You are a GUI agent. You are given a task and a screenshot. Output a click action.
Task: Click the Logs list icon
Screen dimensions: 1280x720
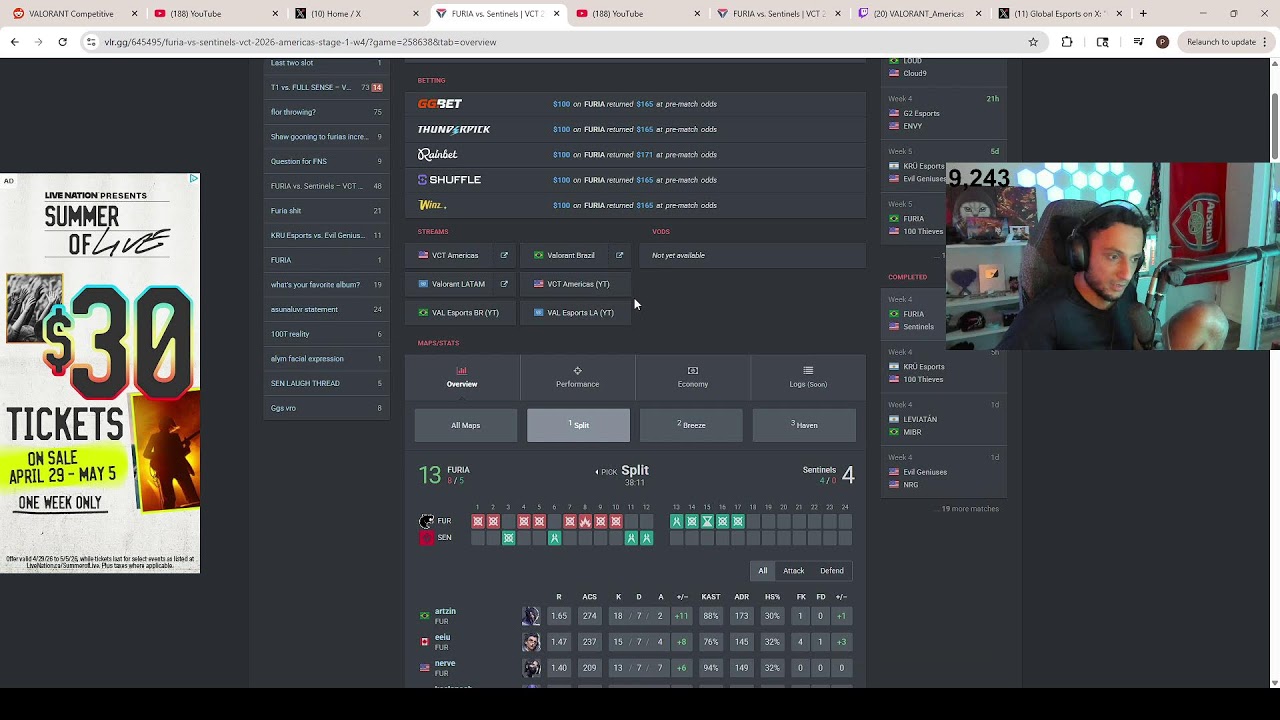pos(808,371)
